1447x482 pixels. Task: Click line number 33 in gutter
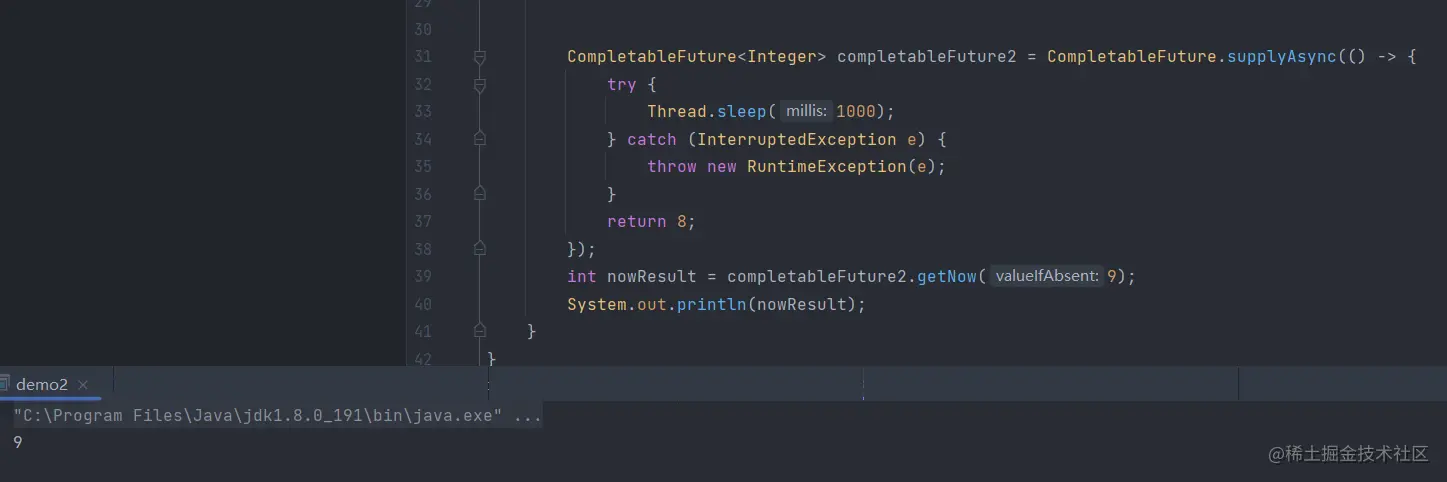[x=422, y=112]
